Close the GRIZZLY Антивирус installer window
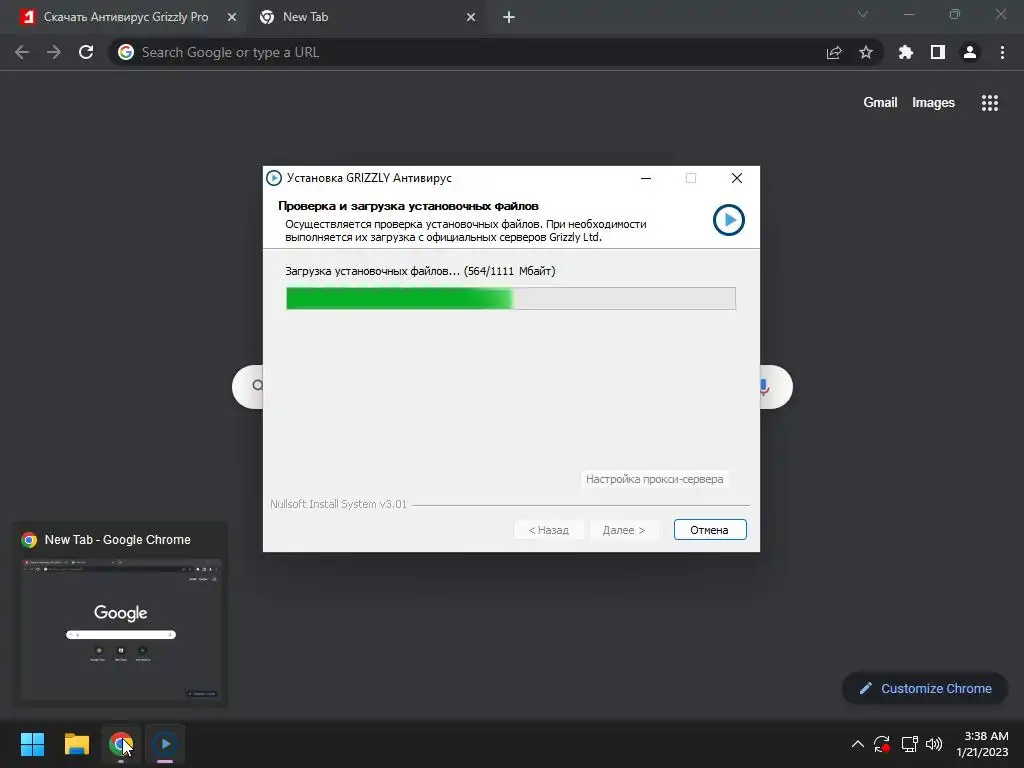The image size is (1024, 768). coord(737,178)
